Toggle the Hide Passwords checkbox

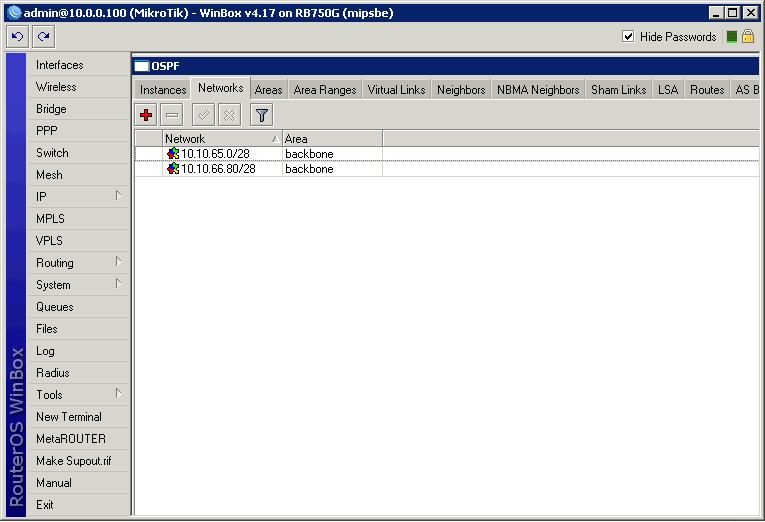pos(628,37)
